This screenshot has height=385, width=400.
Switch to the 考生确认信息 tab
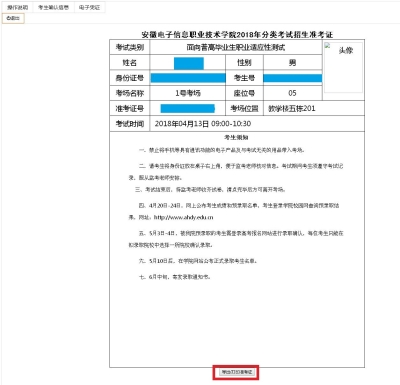point(53,7)
